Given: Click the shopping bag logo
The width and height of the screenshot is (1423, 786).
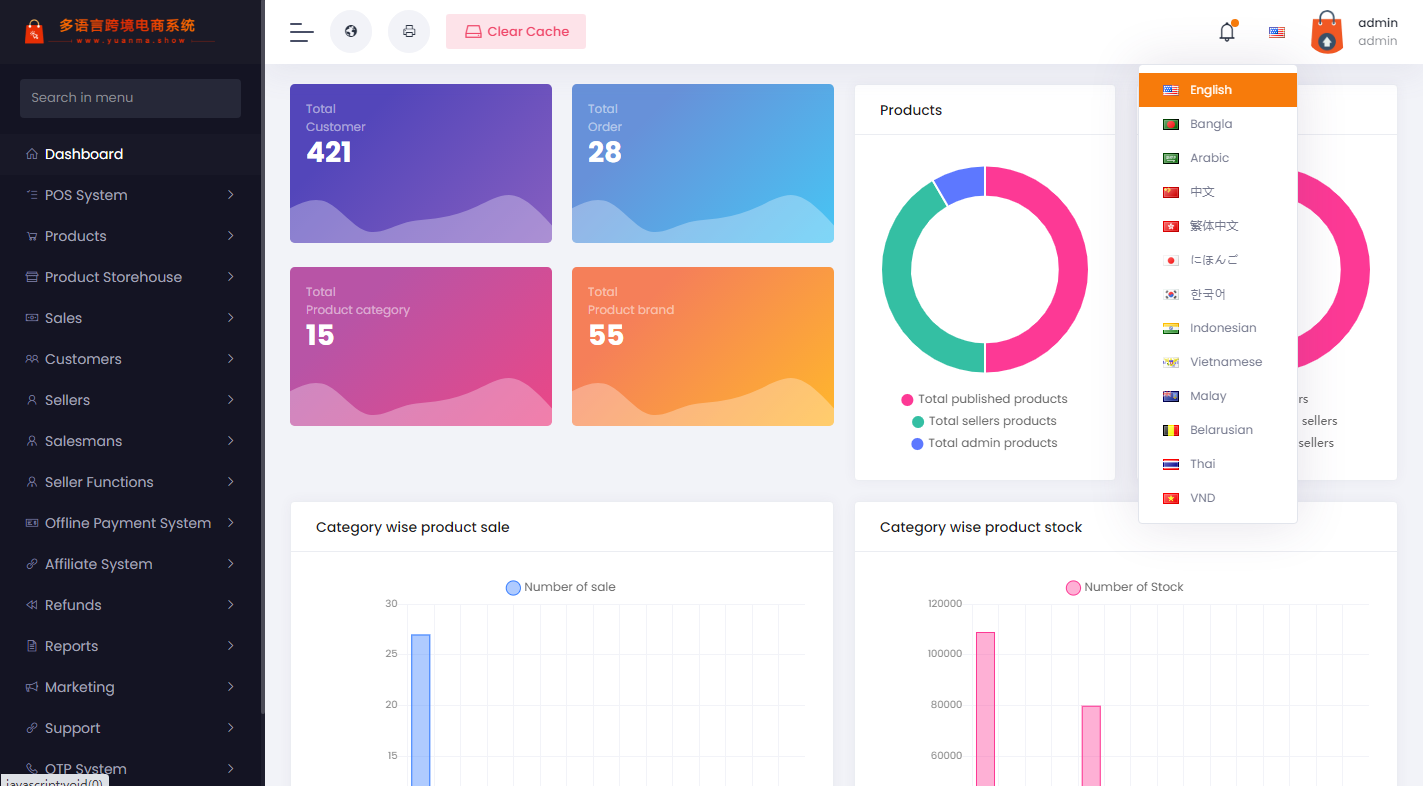Looking at the screenshot, I should [35, 32].
